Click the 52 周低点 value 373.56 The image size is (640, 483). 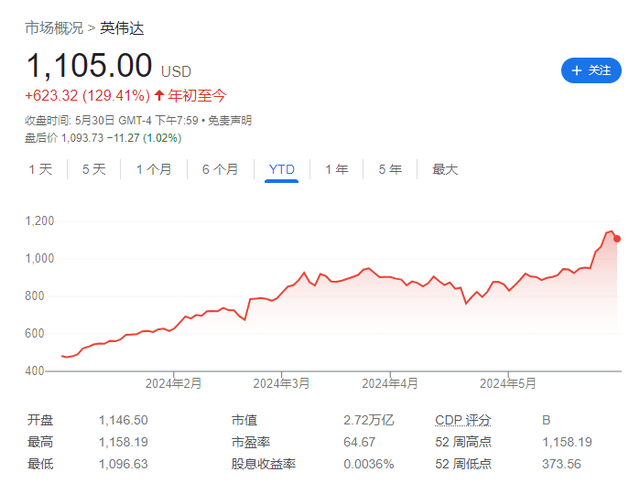tap(562, 464)
